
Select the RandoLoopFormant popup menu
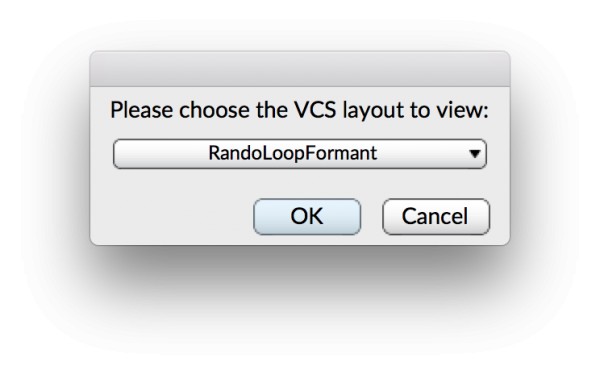pos(300,154)
